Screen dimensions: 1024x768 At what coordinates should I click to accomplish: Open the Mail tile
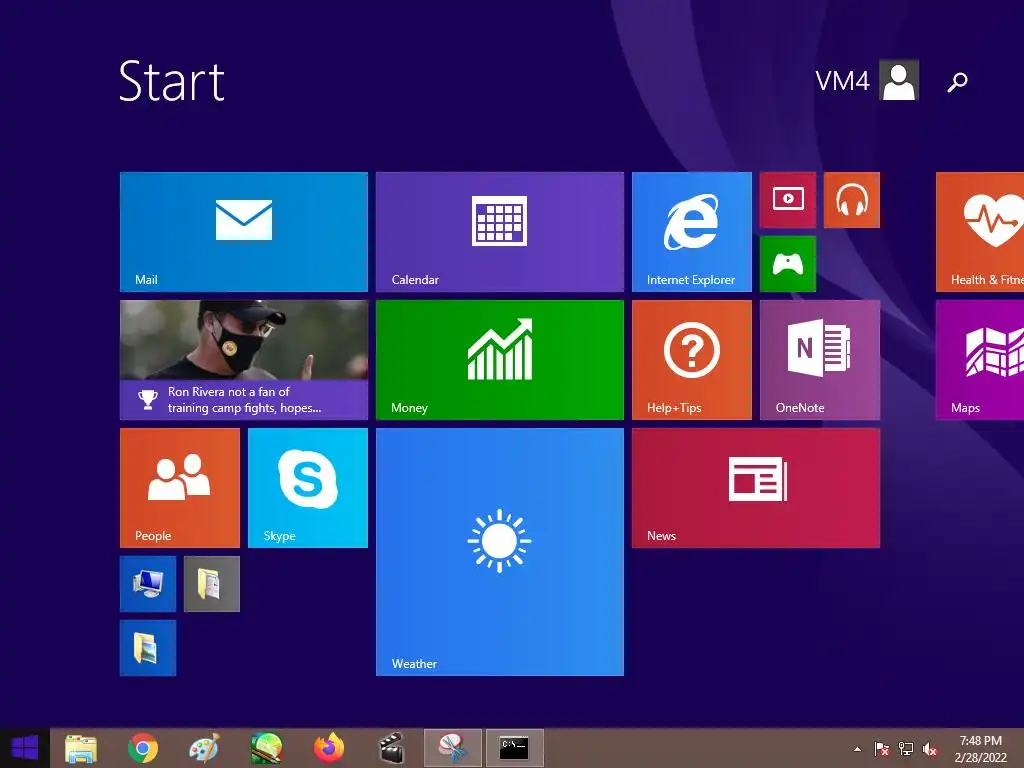point(244,232)
